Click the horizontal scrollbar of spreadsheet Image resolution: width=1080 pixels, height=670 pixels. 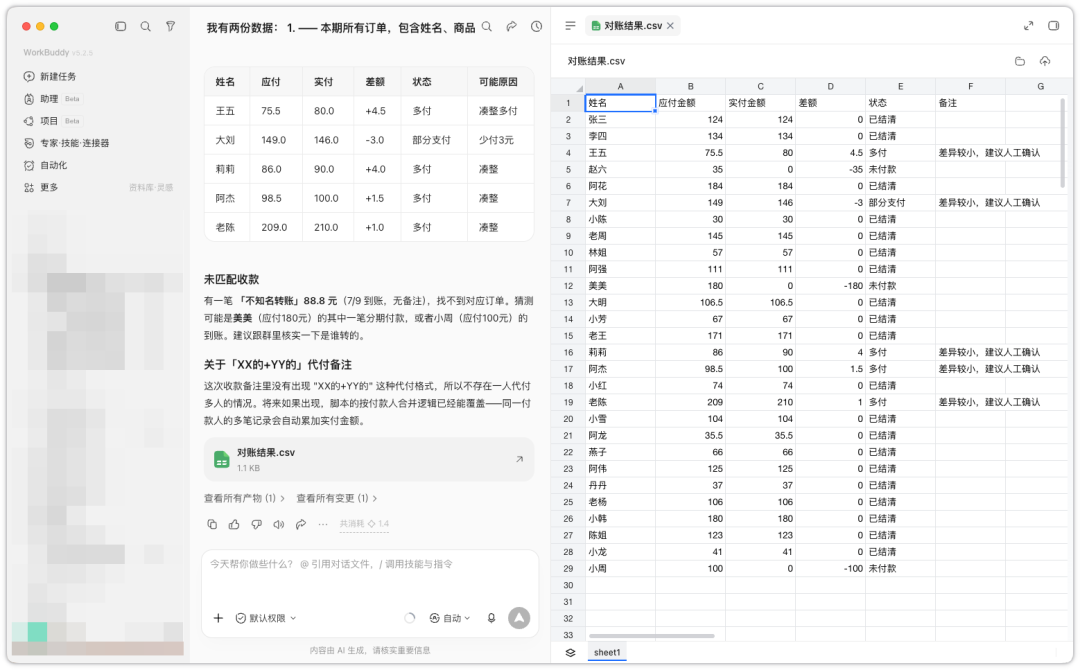[651, 636]
